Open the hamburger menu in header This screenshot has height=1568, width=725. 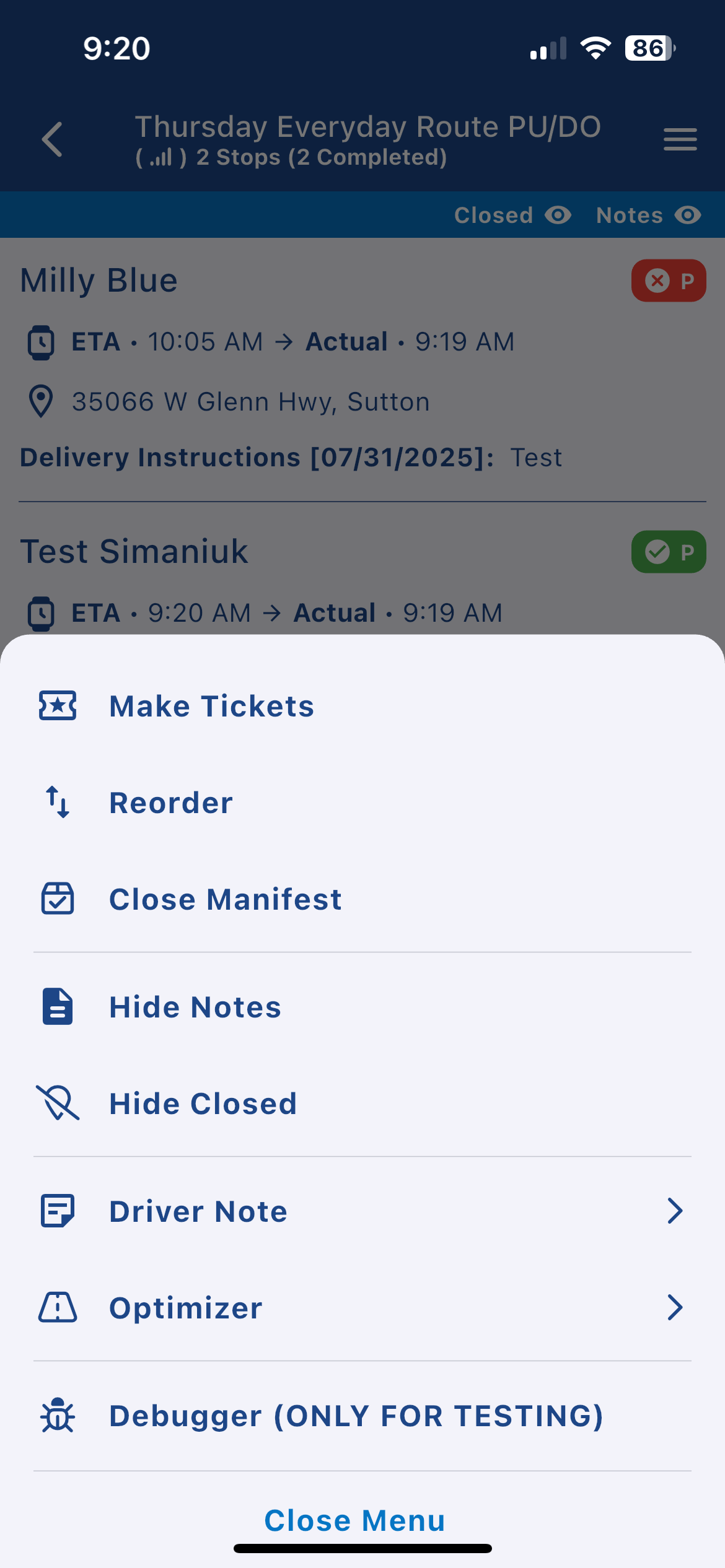680,139
